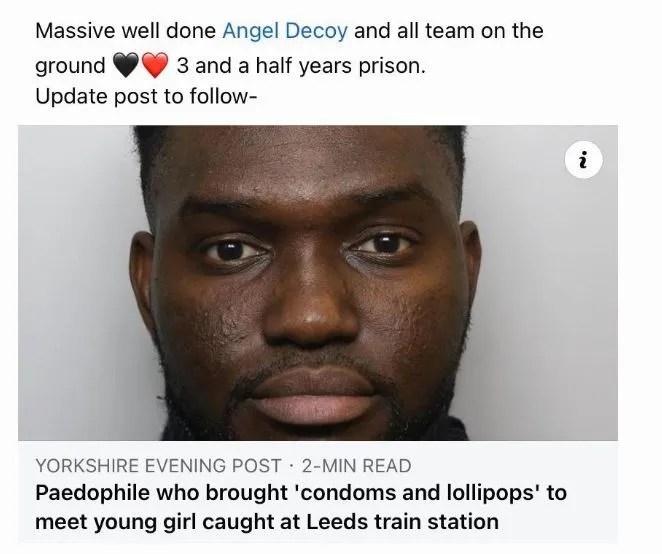Screen dimensions: 662x554
Task: Open the article preview photo
Action: point(317,283)
